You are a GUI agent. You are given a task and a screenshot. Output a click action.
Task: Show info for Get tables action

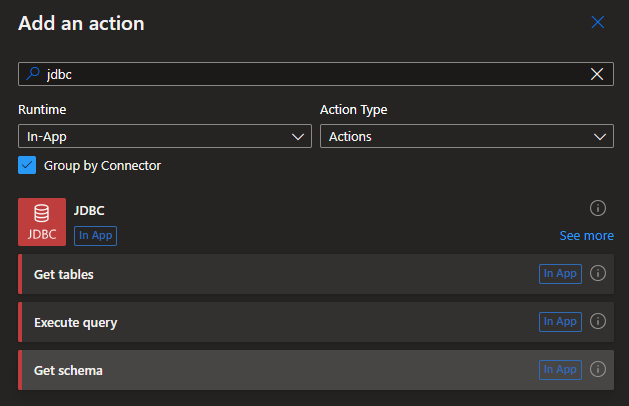(598, 274)
